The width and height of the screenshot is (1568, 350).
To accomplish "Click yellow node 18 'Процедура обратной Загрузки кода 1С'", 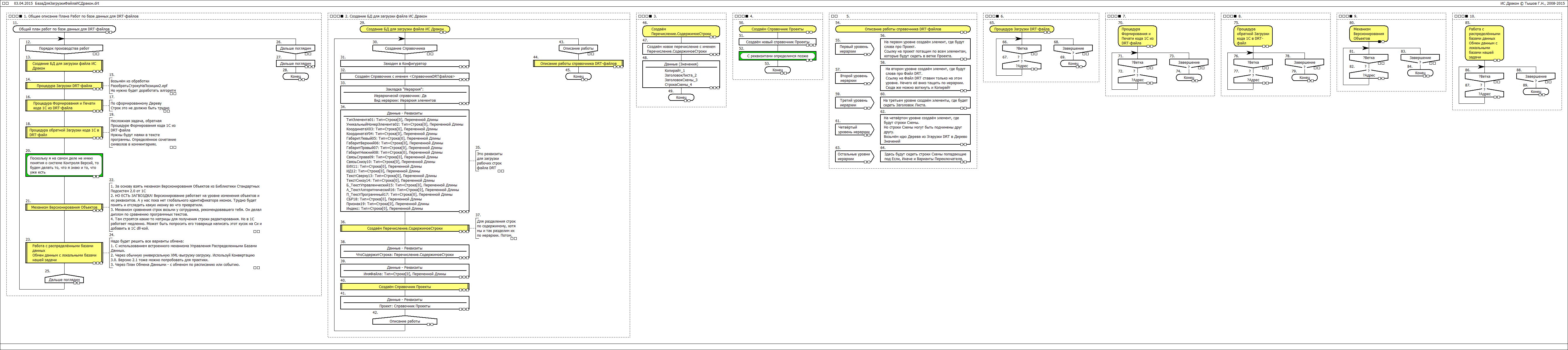I will point(64,132).
